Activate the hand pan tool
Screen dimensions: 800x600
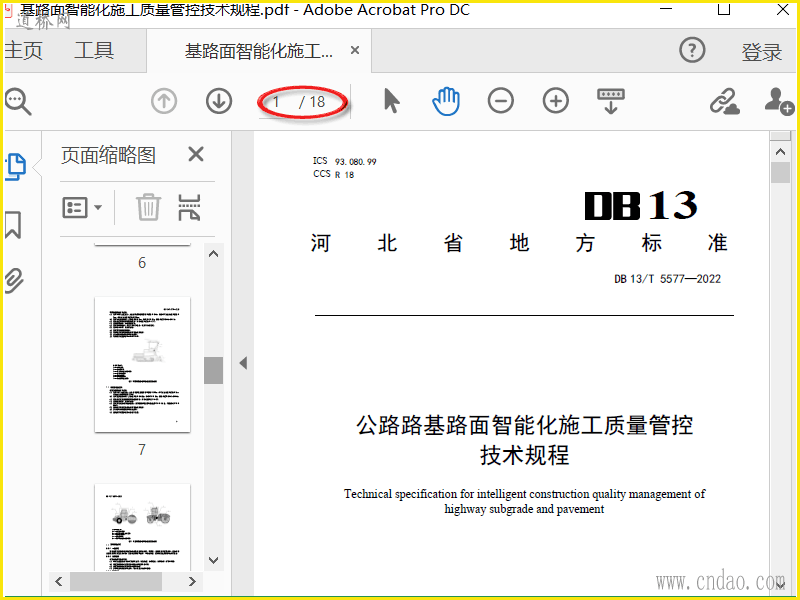[446, 101]
